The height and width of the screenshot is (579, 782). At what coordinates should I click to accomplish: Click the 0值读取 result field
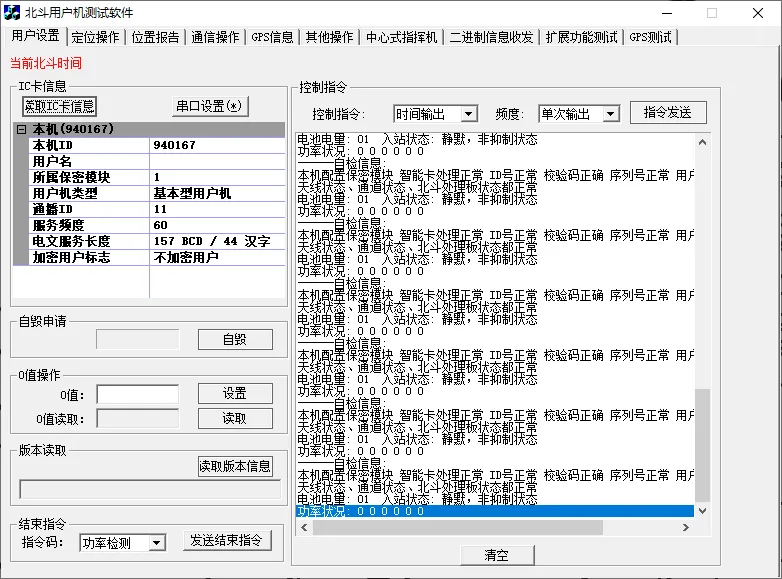(138, 418)
